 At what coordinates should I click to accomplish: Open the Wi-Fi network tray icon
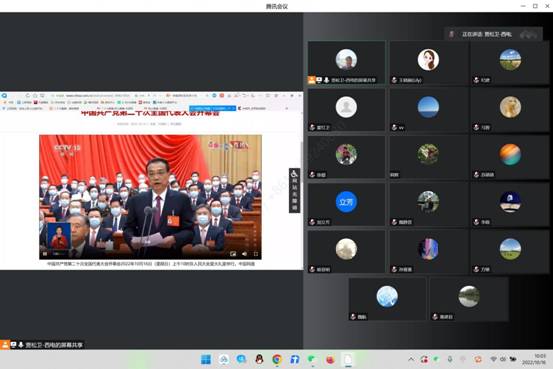[493, 359]
